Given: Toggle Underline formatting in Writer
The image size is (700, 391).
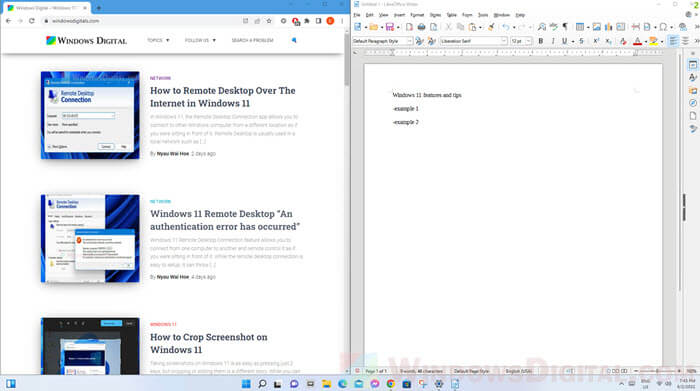Looking at the screenshot, I should coord(564,41).
